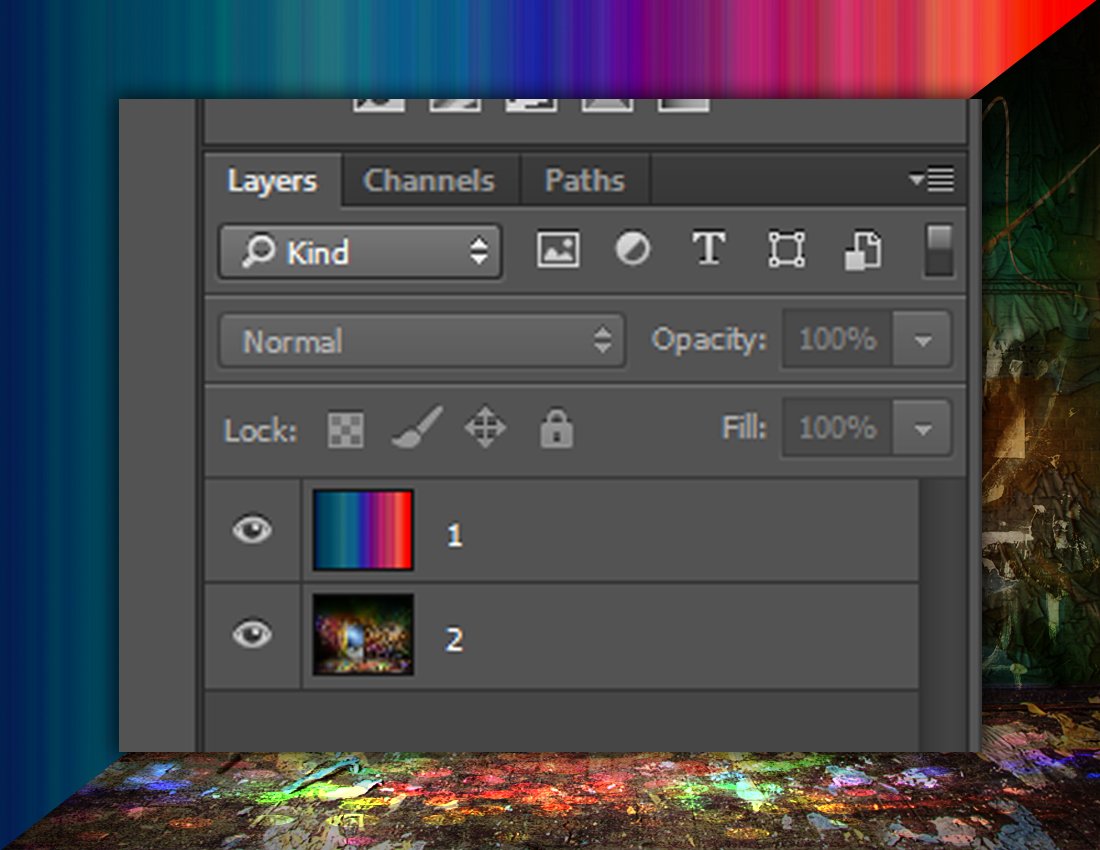Expand the Fill slider arrow
This screenshot has height=850, width=1100.
click(923, 429)
